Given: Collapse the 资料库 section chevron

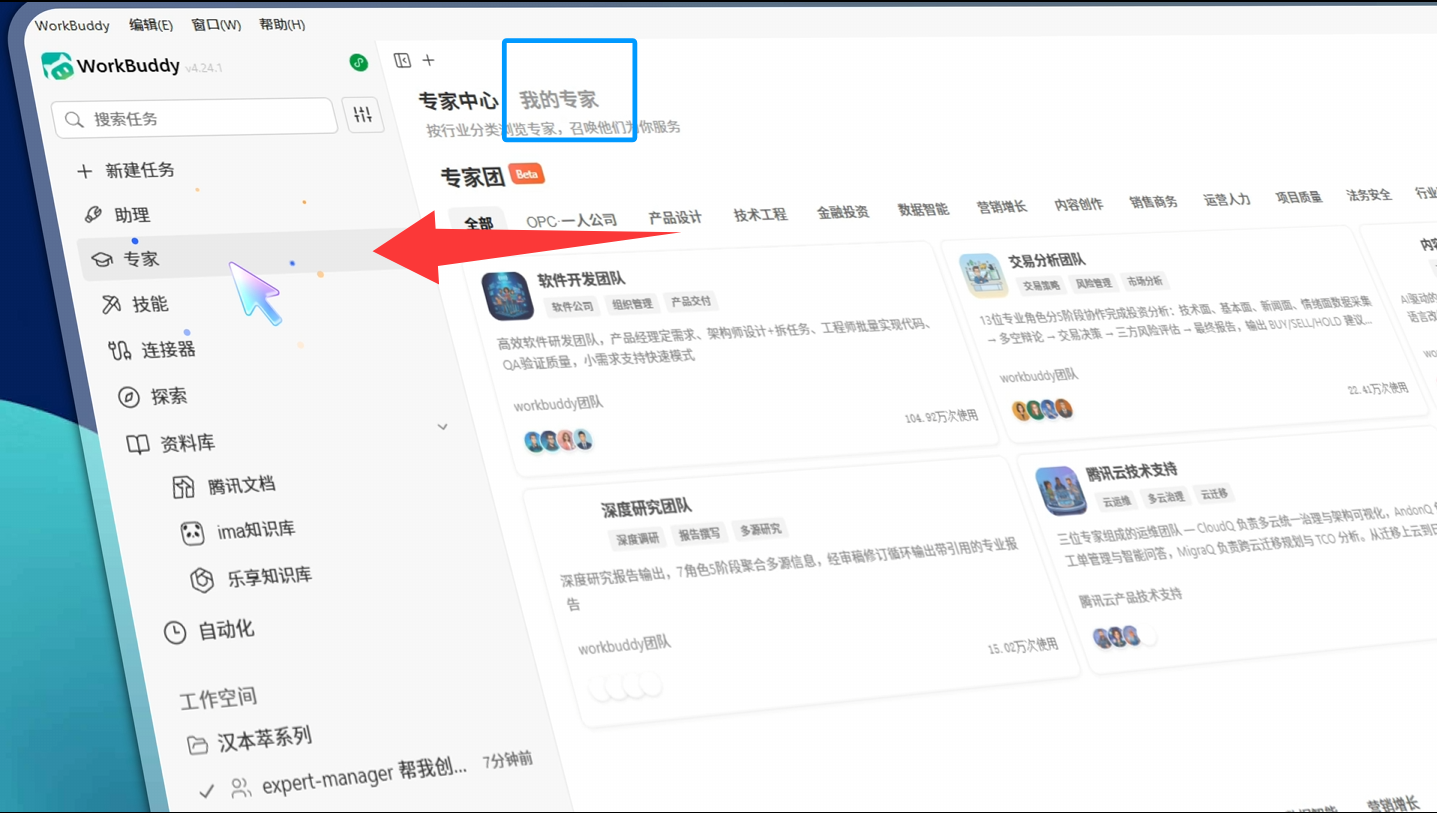Looking at the screenshot, I should point(442,427).
